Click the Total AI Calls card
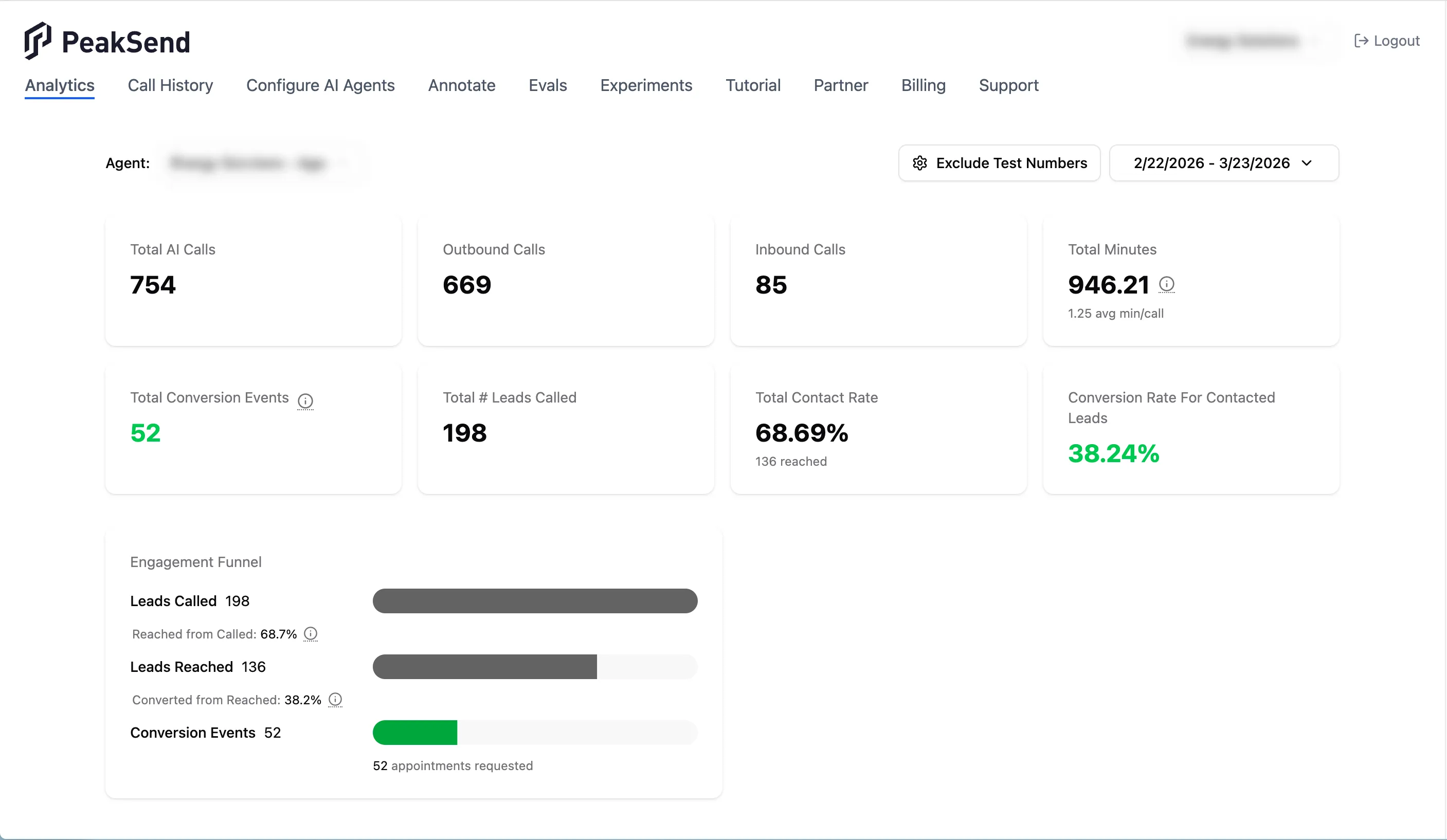 click(252, 281)
